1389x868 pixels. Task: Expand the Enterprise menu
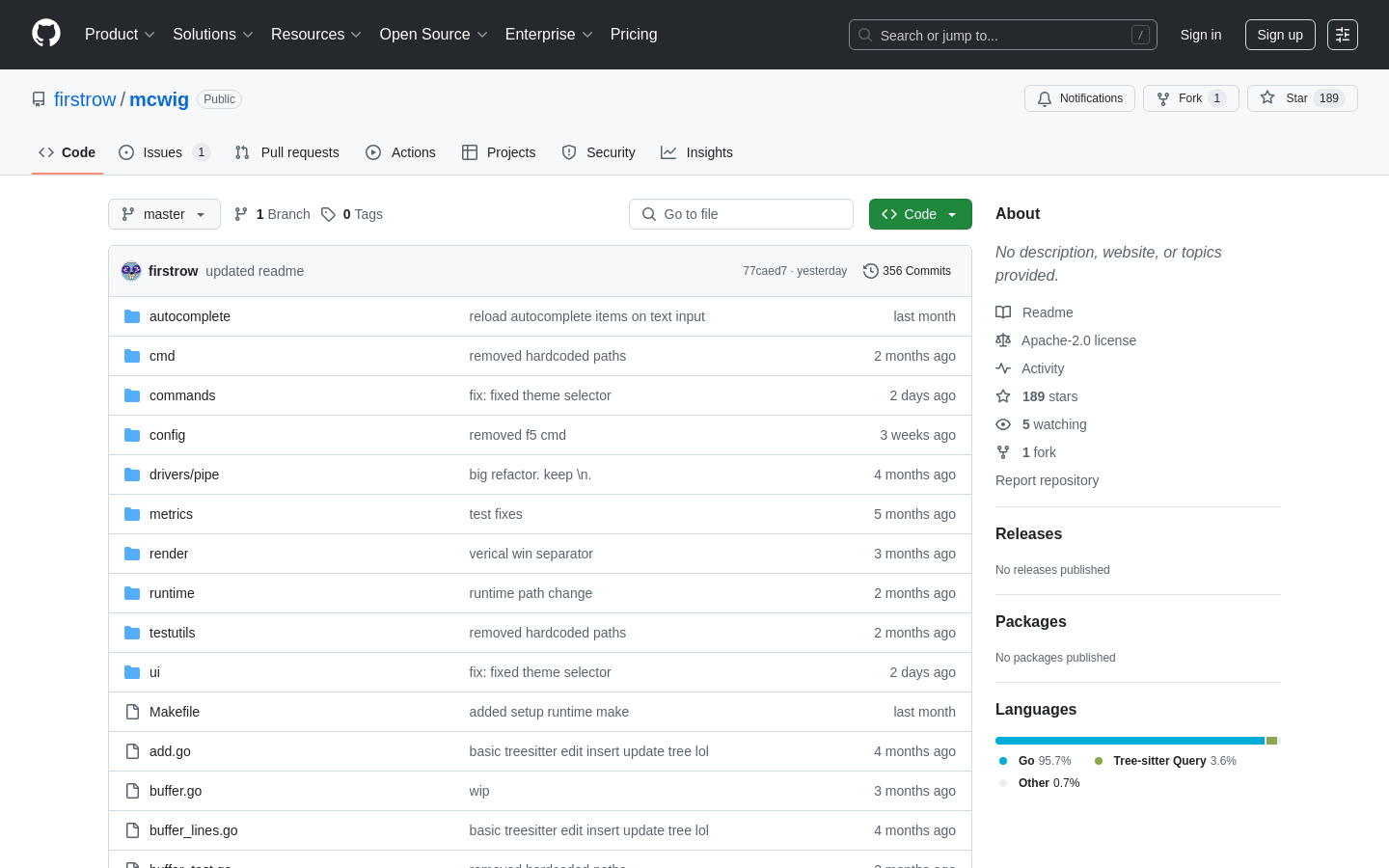(549, 34)
